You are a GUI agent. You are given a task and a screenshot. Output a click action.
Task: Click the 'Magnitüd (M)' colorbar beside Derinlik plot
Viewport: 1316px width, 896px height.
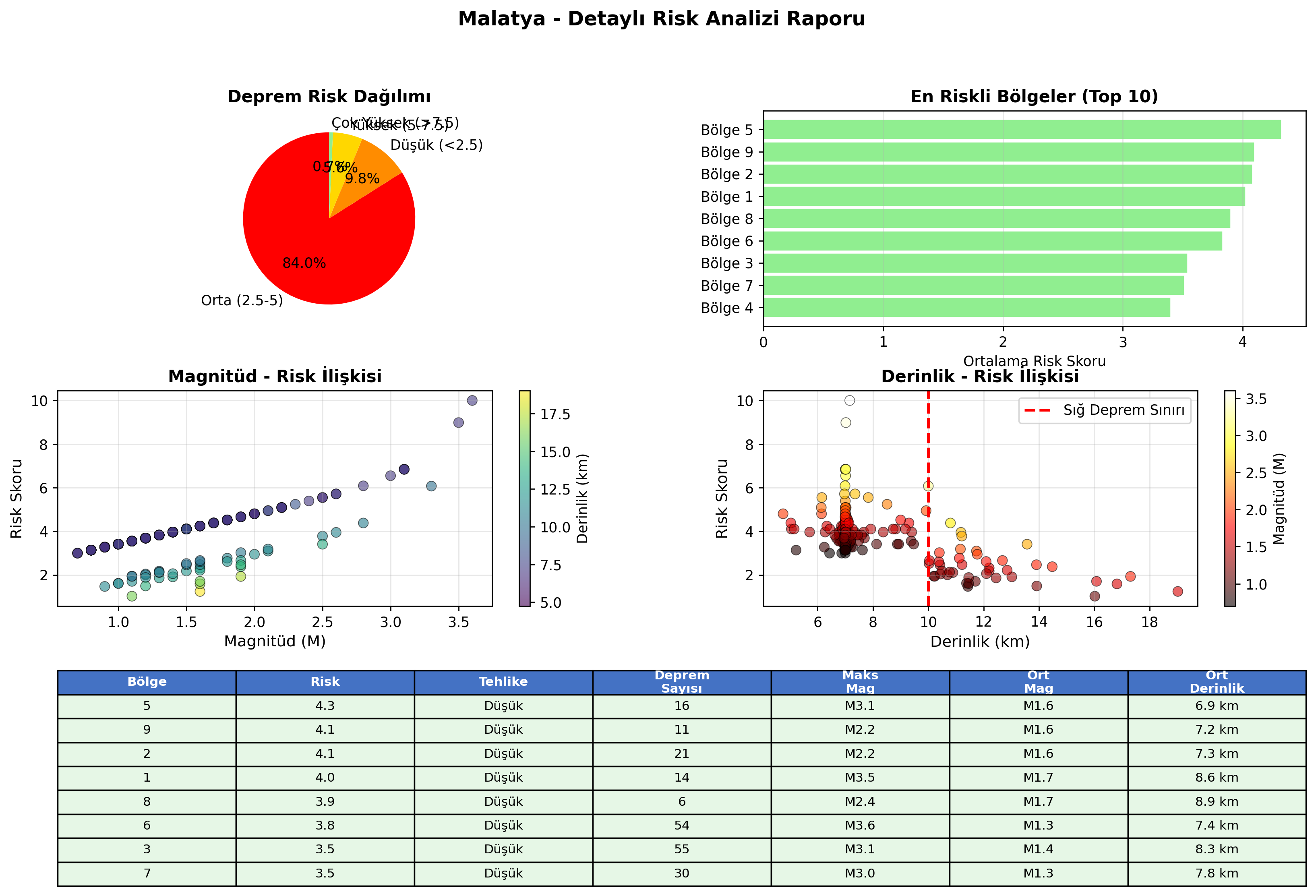(x=1230, y=499)
